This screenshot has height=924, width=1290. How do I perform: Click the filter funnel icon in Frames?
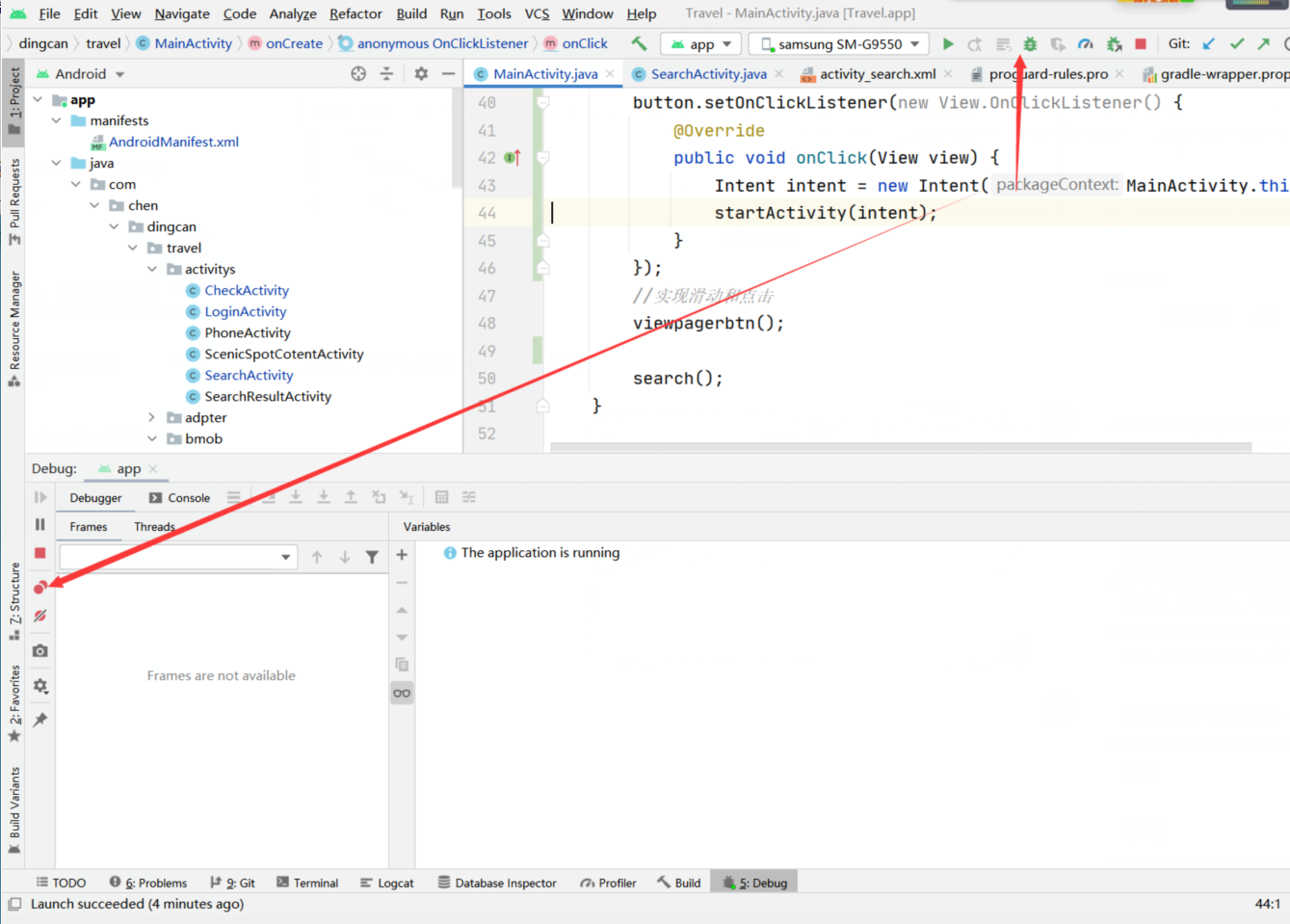click(x=372, y=557)
